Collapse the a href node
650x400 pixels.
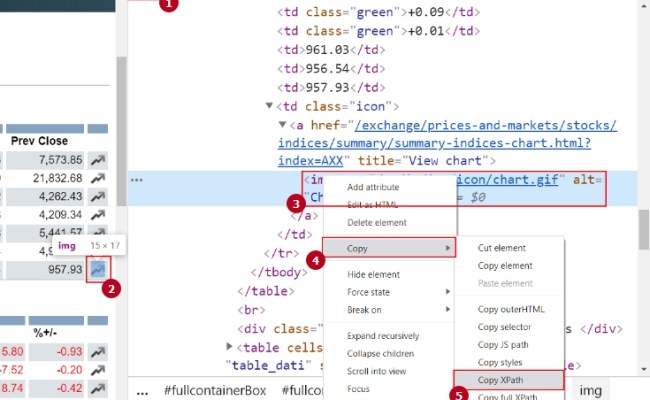(x=282, y=124)
